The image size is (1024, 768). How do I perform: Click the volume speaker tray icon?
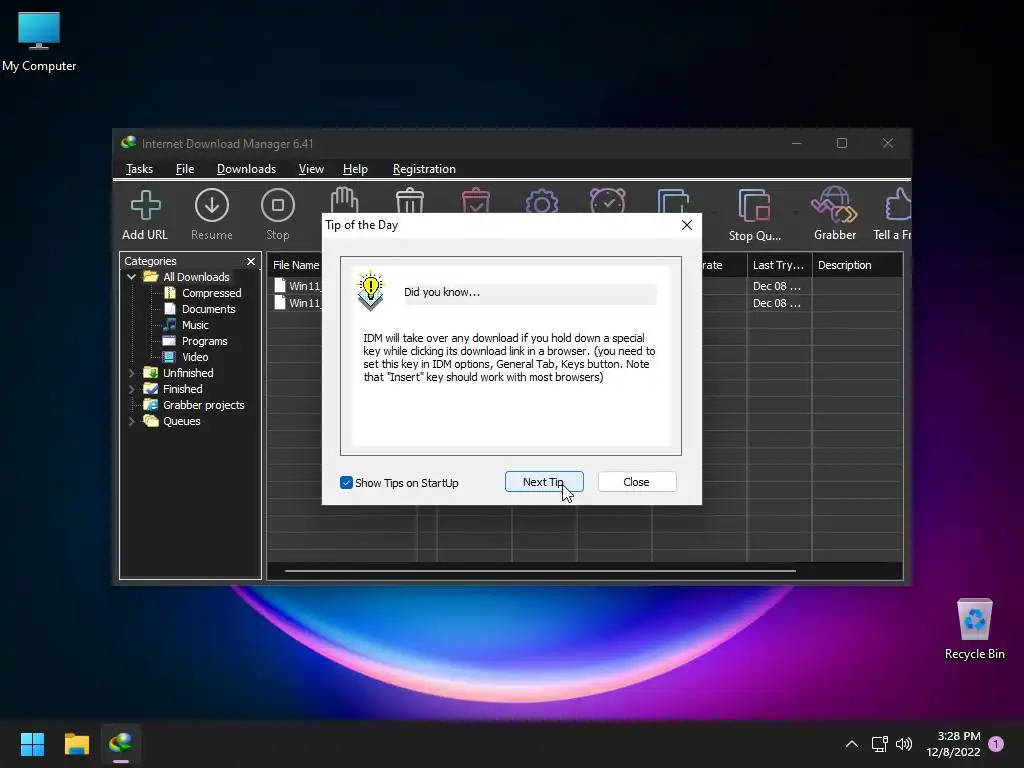coord(904,744)
